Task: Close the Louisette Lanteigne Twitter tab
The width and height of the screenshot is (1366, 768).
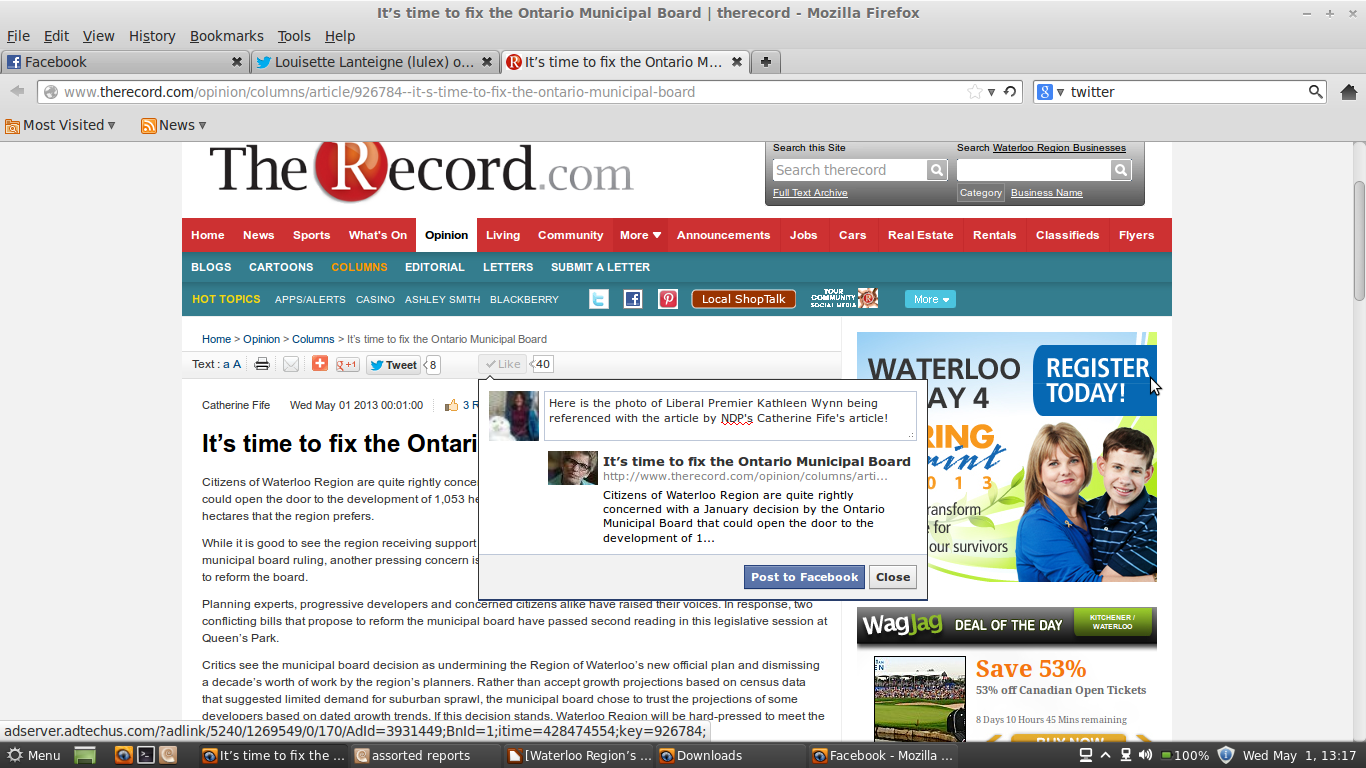Action: (487, 62)
